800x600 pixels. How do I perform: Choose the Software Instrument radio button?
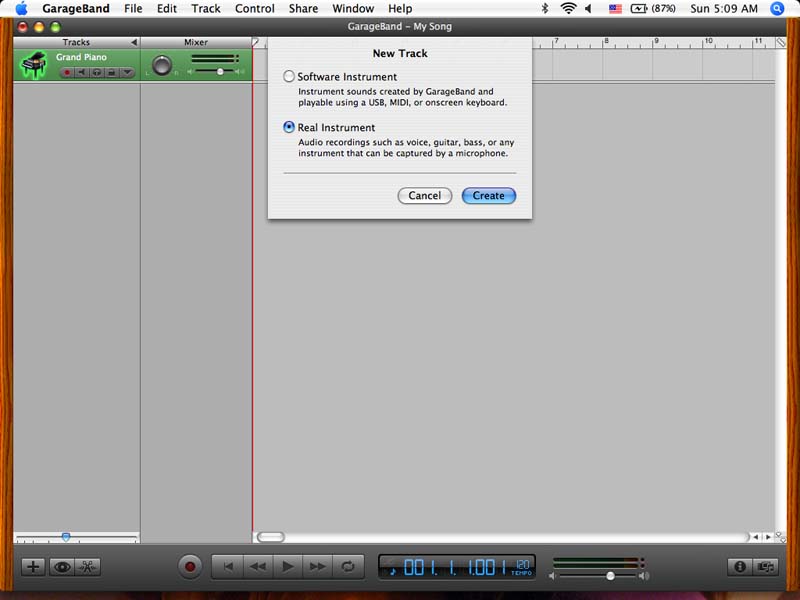coord(289,77)
